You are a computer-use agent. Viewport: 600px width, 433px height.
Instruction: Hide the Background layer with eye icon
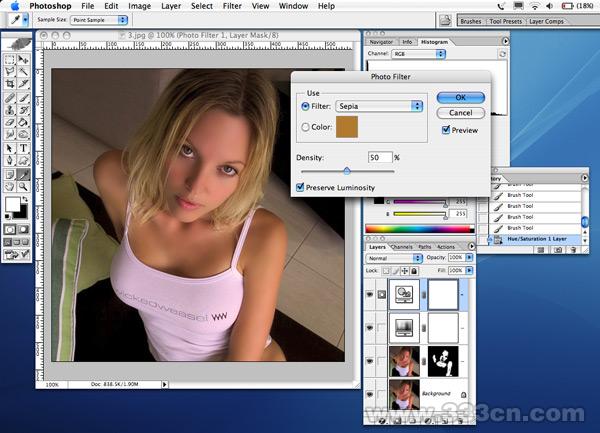click(x=372, y=393)
